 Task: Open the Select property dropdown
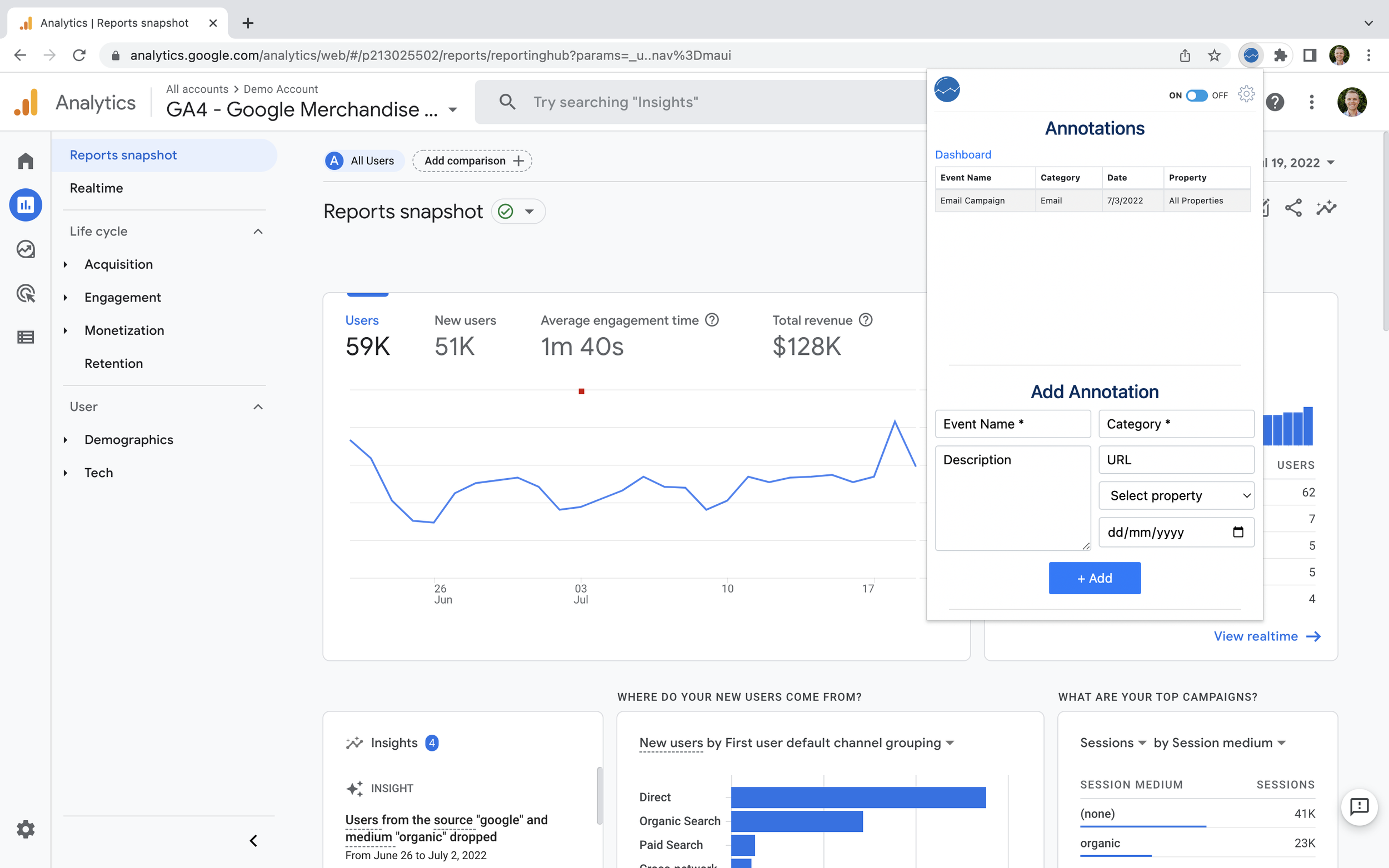point(1176,495)
